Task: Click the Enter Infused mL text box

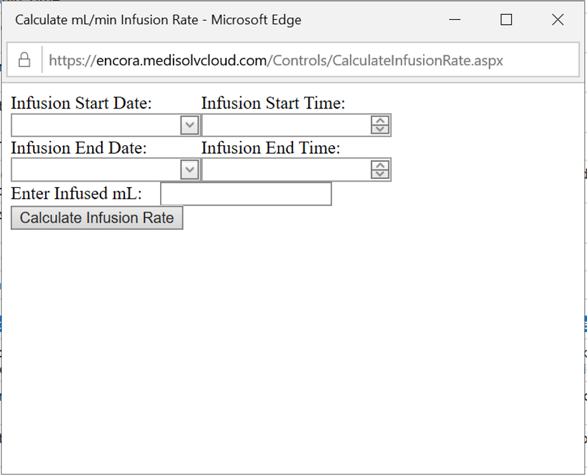Action: pos(246,194)
